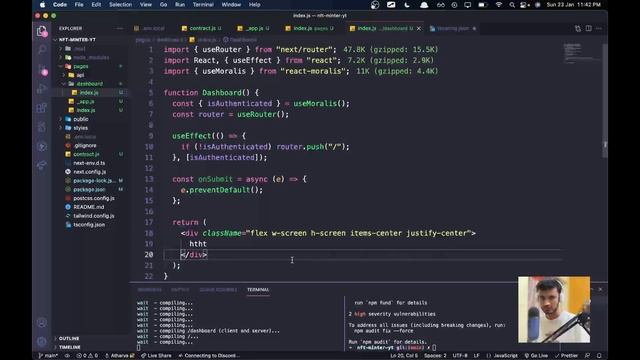Screen dimensions: 640x360
Task: Click the open changes icon in editor toolbar
Action: tap(578, 29)
